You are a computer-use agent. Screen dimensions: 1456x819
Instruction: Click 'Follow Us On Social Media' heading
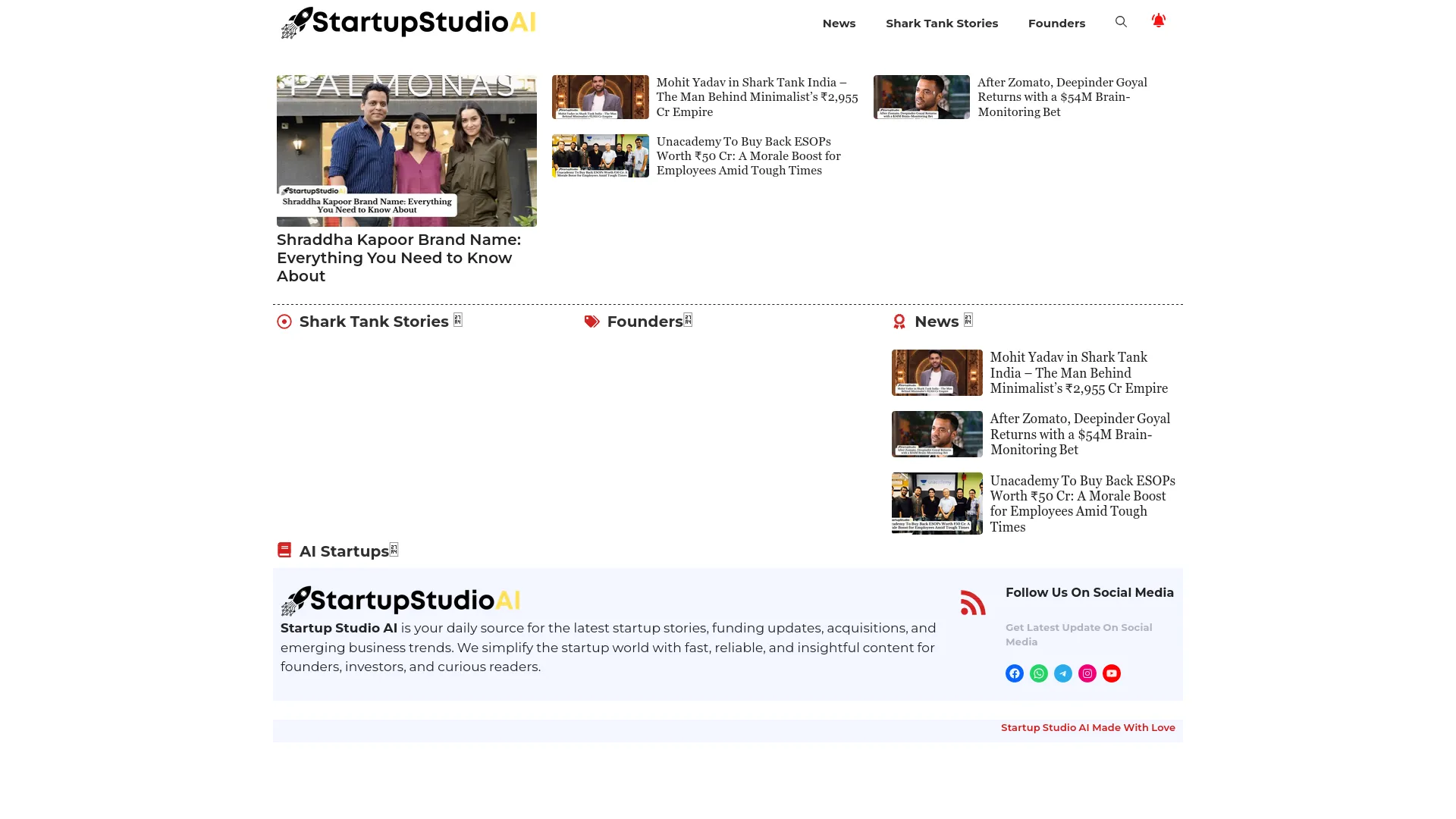(x=1090, y=593)
